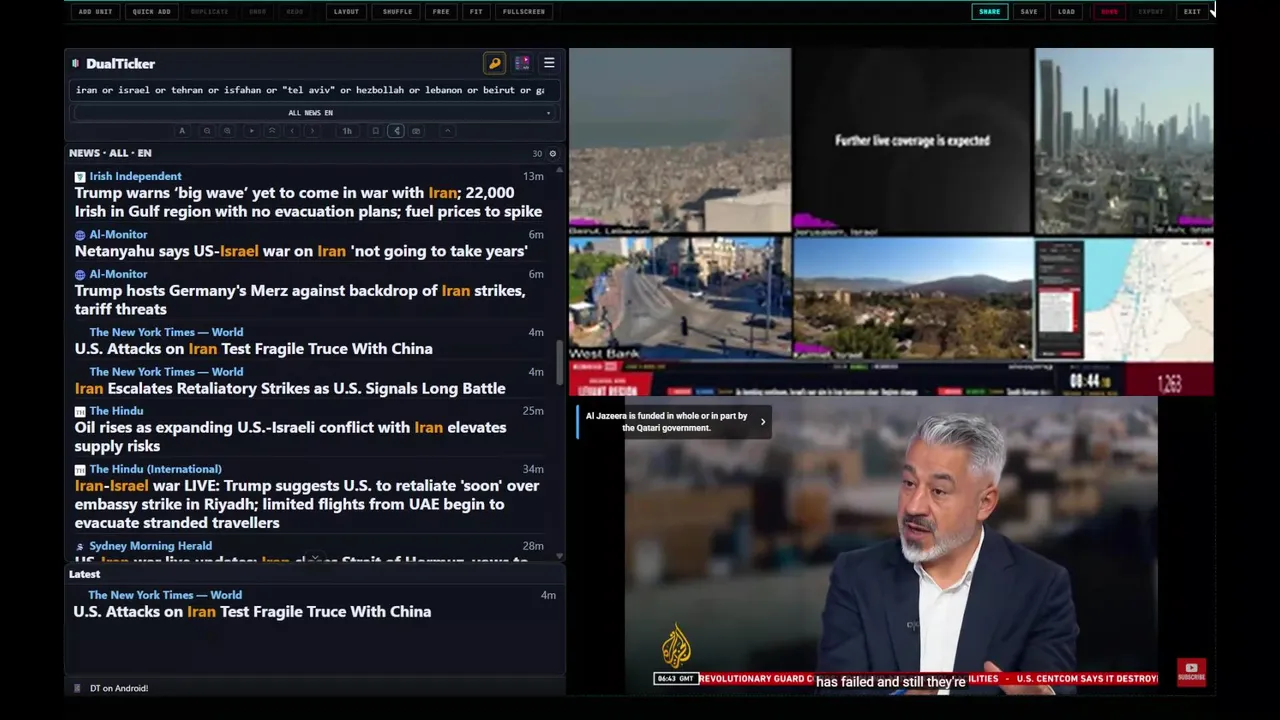Click the search query input field
This screenshot has height=720, width=1280.
(312, 90)
